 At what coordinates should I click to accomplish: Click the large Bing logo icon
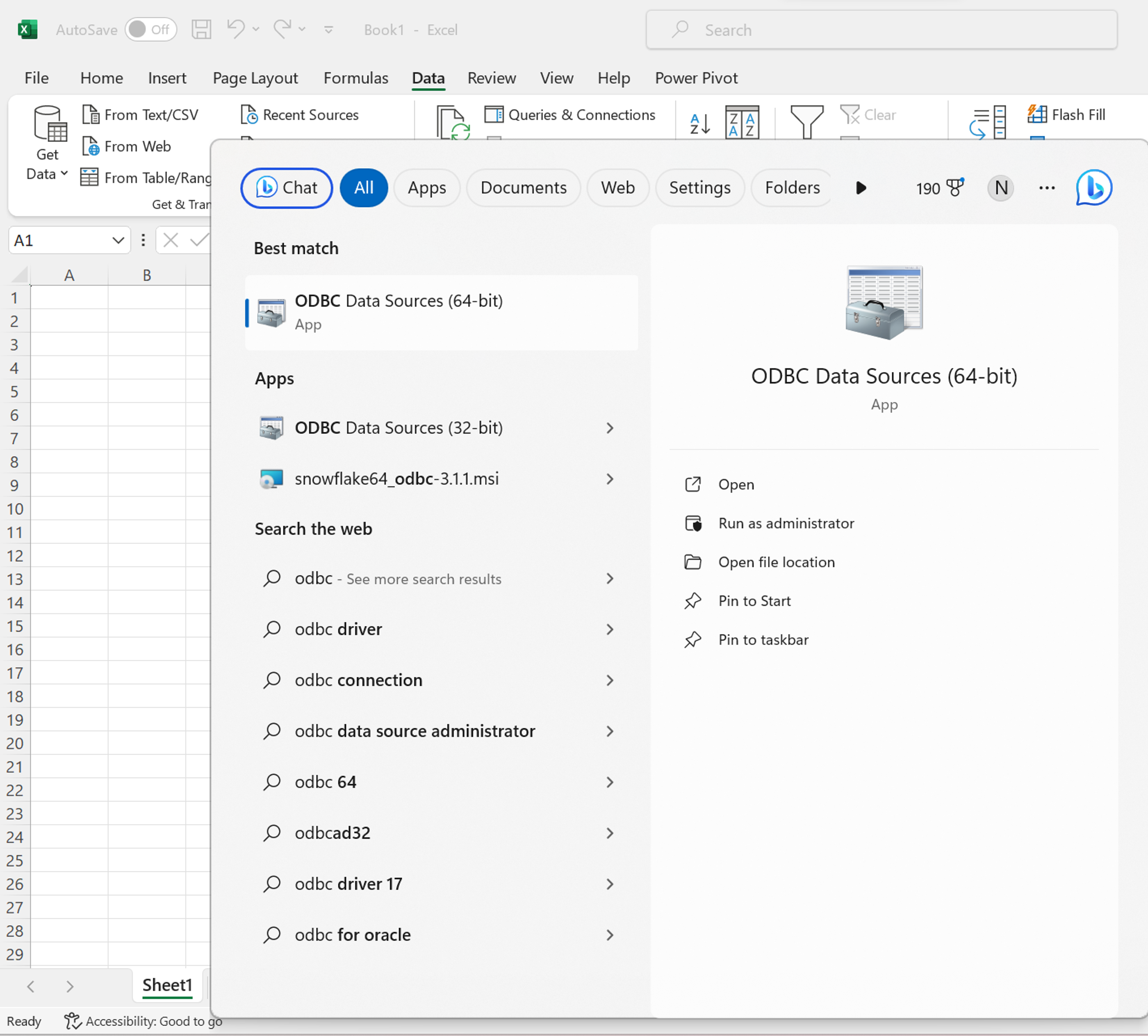coord(1093,187)
